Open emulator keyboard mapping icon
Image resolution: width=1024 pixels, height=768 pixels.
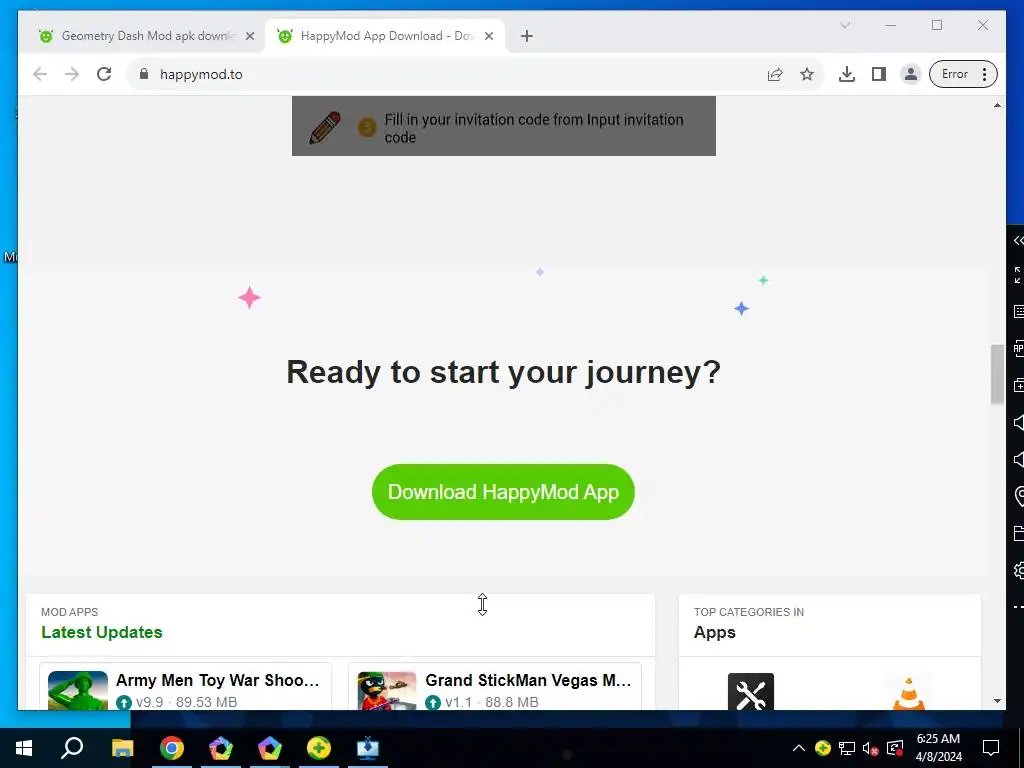(x=1018, y=312)
